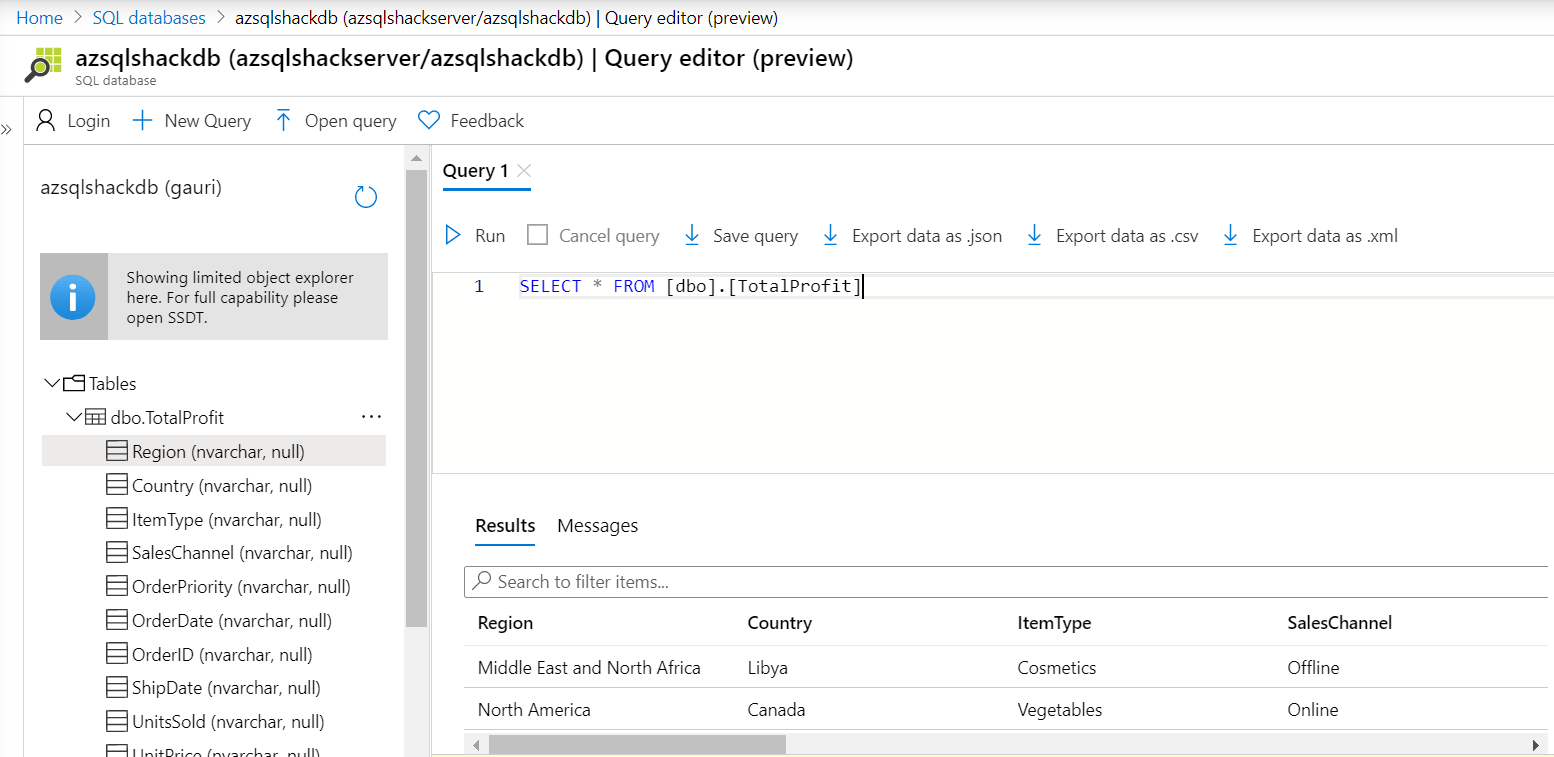Viewport: 1554px width, 757px height.
Task: Expand the hidden sidebar with the chevron
Action: coord(9,128)
